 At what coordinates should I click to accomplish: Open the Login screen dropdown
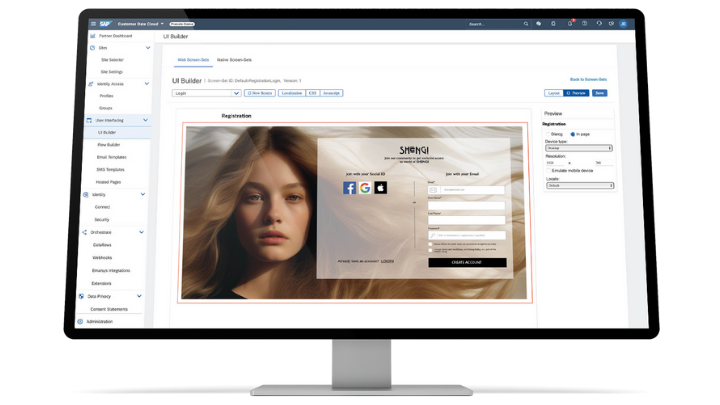point(207,93)
